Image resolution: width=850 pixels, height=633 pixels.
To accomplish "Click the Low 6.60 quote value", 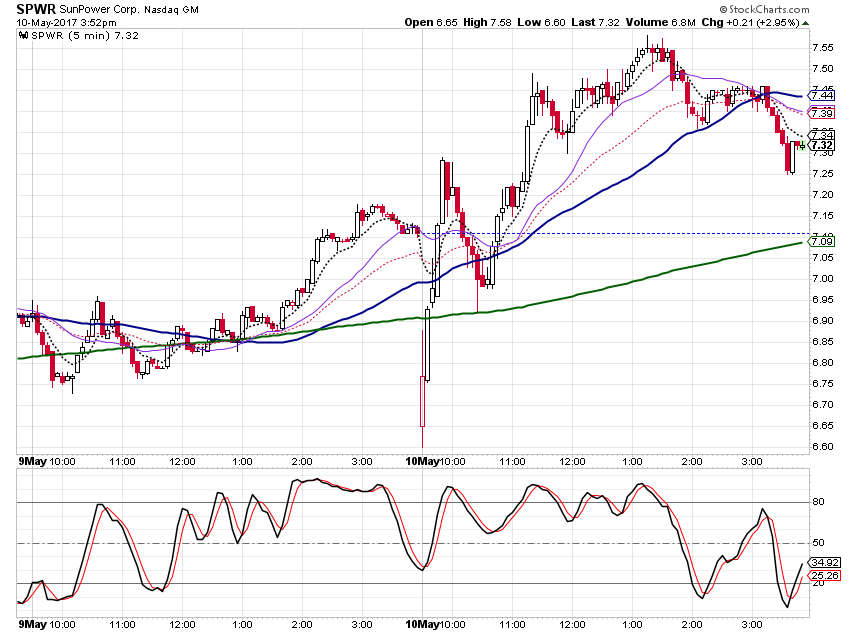I will click(x=541, y=22).
